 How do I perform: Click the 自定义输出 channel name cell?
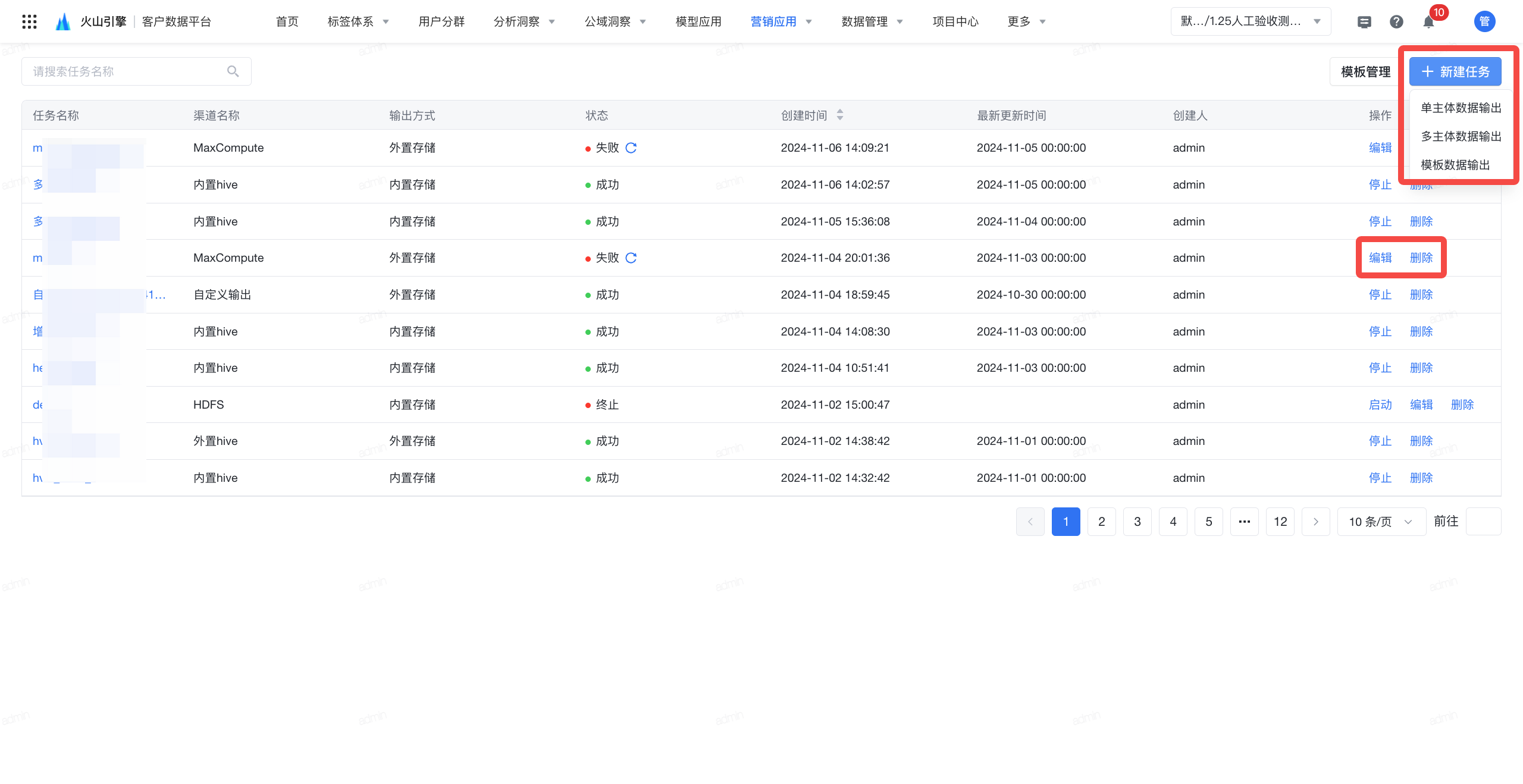(x=223, y=294)
